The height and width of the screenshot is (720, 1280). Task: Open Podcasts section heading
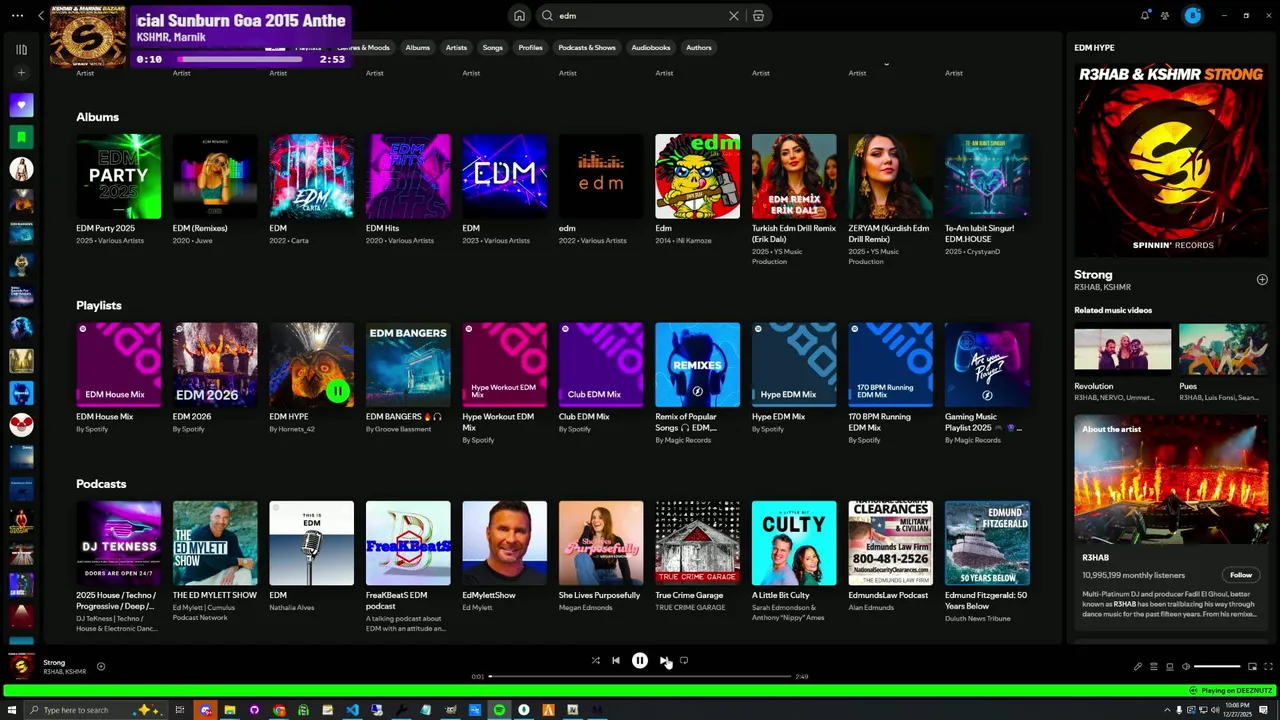(x=101, y=484)
